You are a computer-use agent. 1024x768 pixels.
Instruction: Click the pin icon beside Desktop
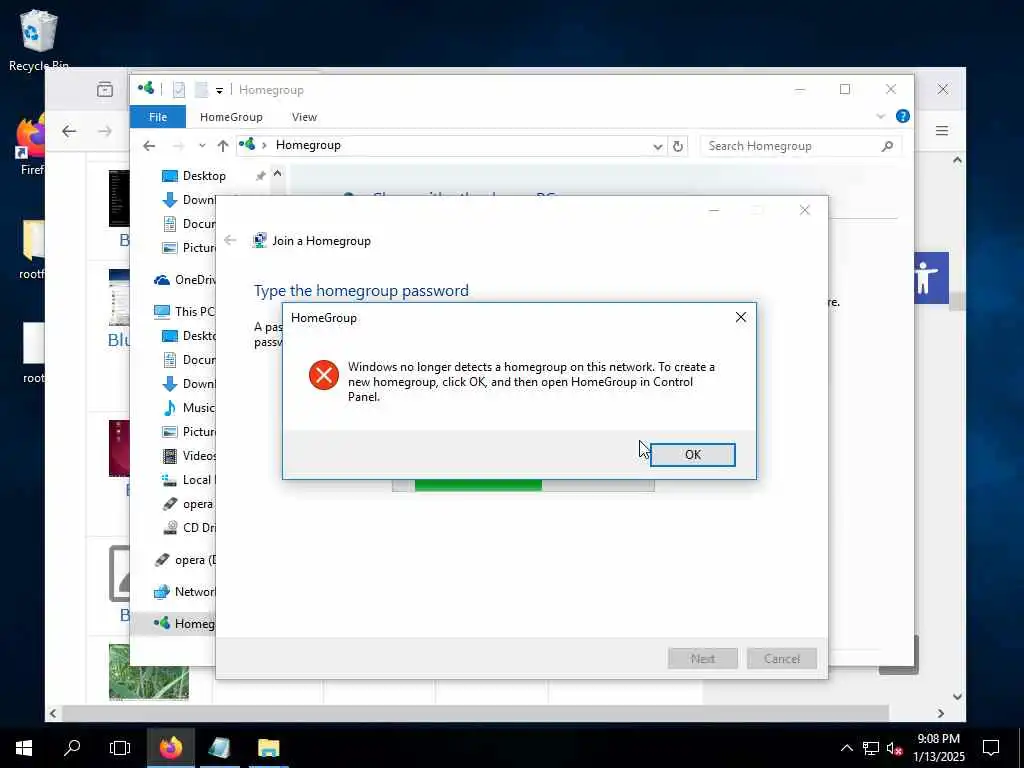tap(260, 176)
